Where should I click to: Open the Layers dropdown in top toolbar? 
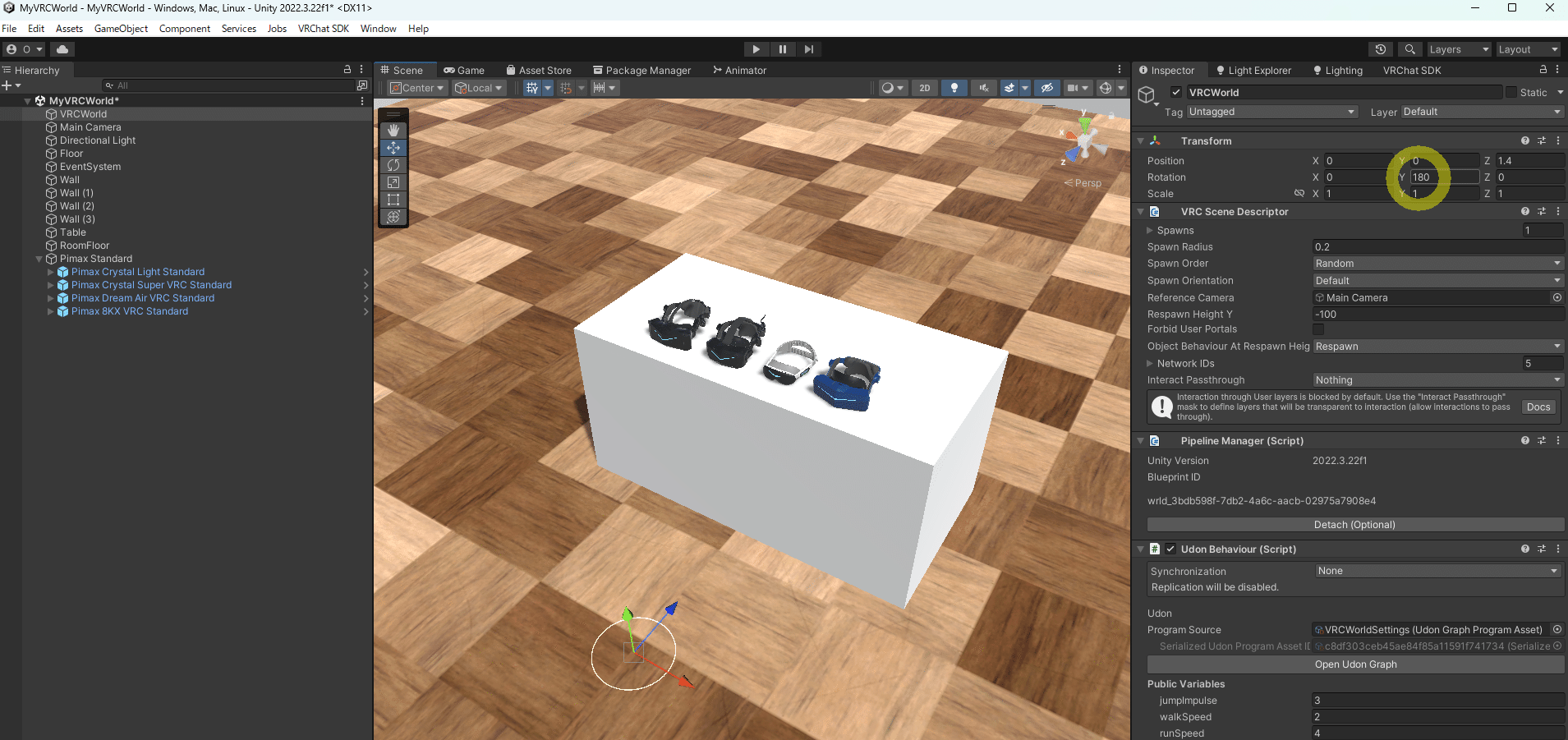pos(1459,49)
